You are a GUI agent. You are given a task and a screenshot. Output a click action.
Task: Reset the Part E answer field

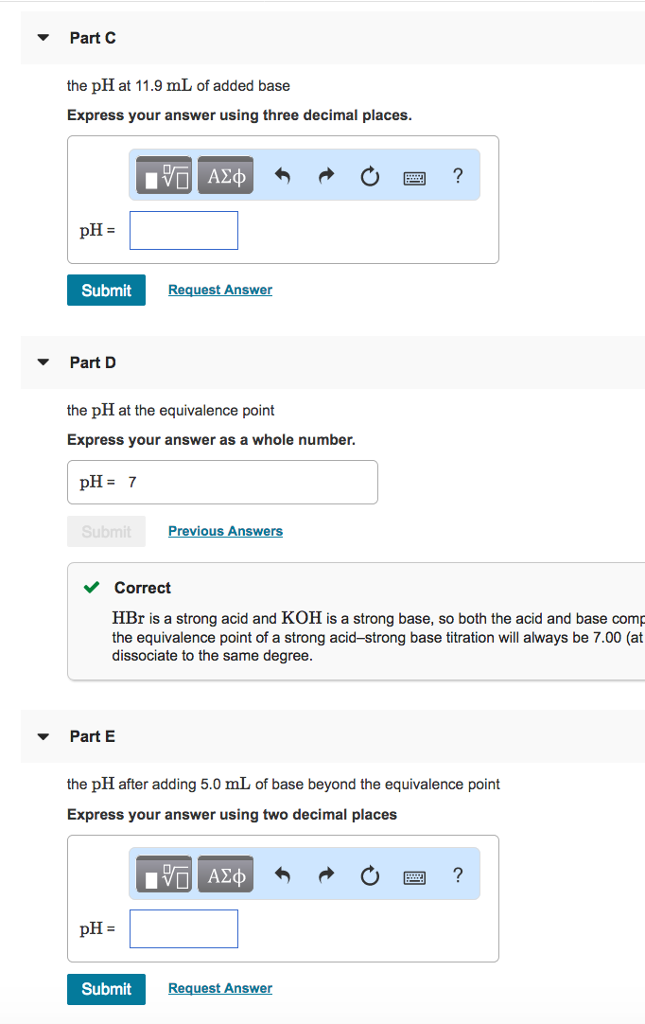[369, 877]
